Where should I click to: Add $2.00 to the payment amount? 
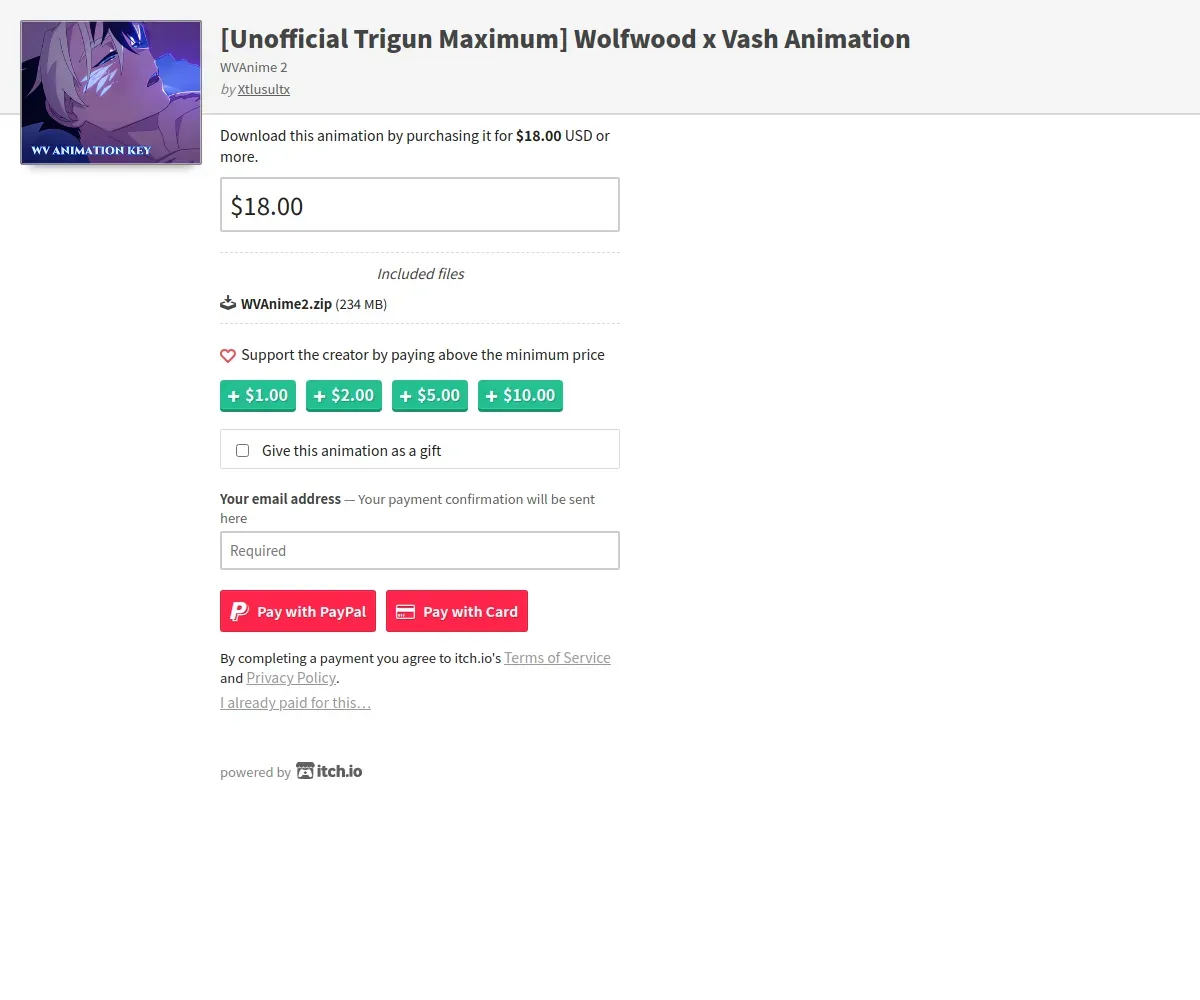(344, 395)
